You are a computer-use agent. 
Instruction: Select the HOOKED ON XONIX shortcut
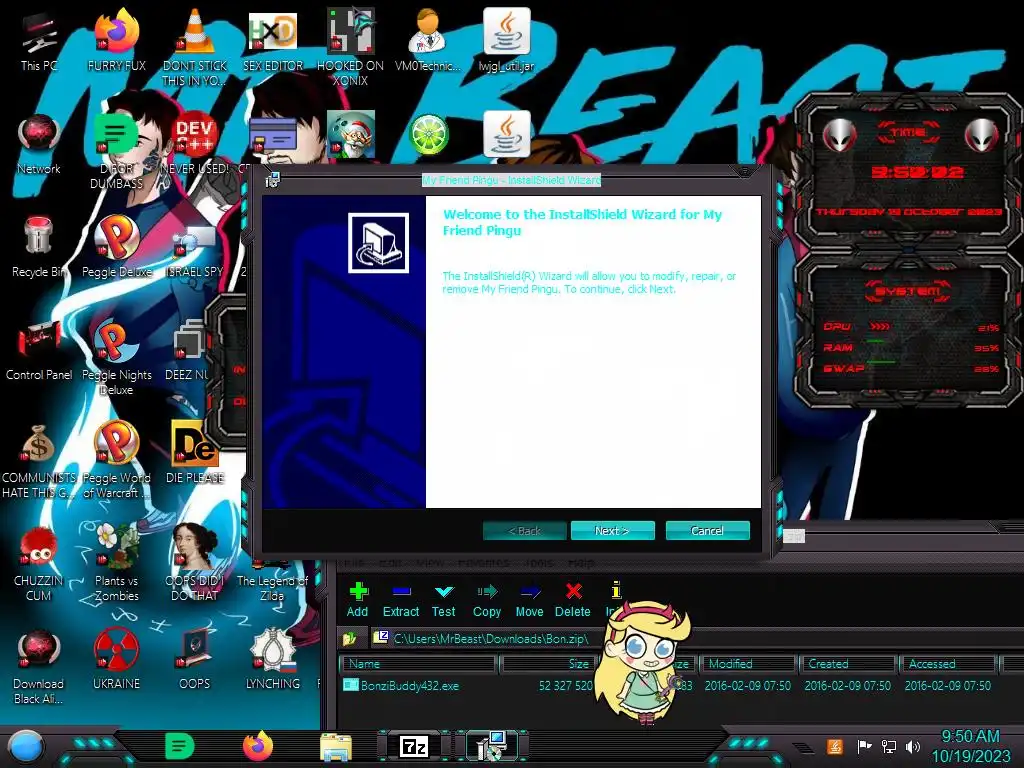click(x=350, y=49)
